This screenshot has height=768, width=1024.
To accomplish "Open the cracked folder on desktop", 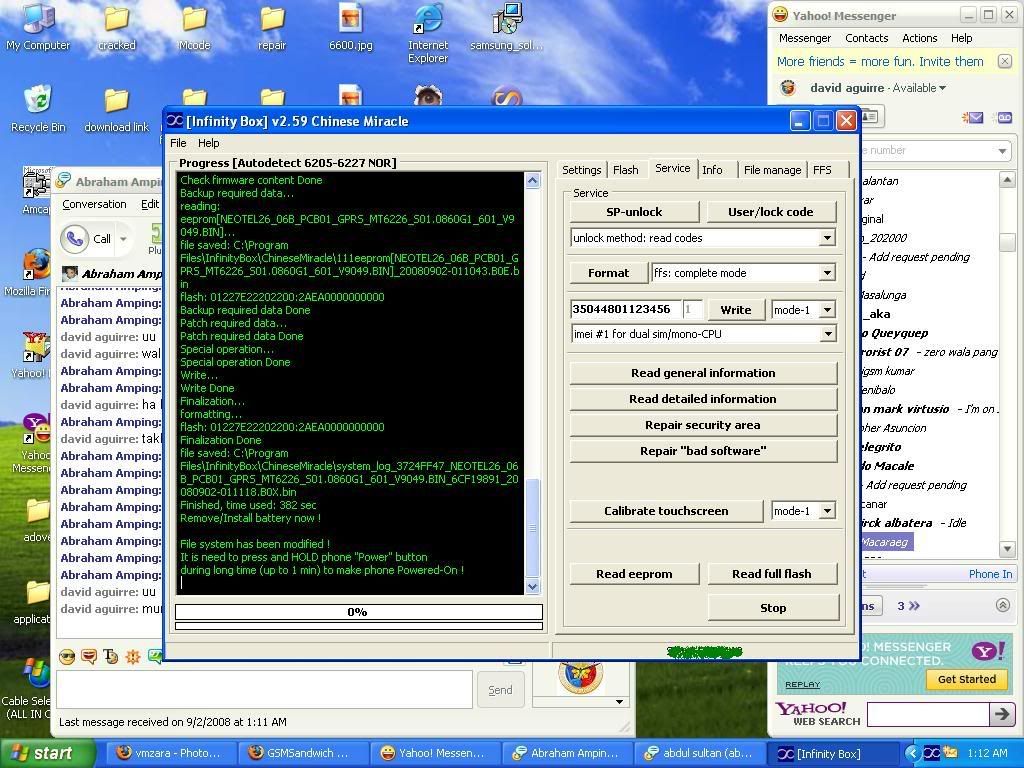I will coord(117,26).
